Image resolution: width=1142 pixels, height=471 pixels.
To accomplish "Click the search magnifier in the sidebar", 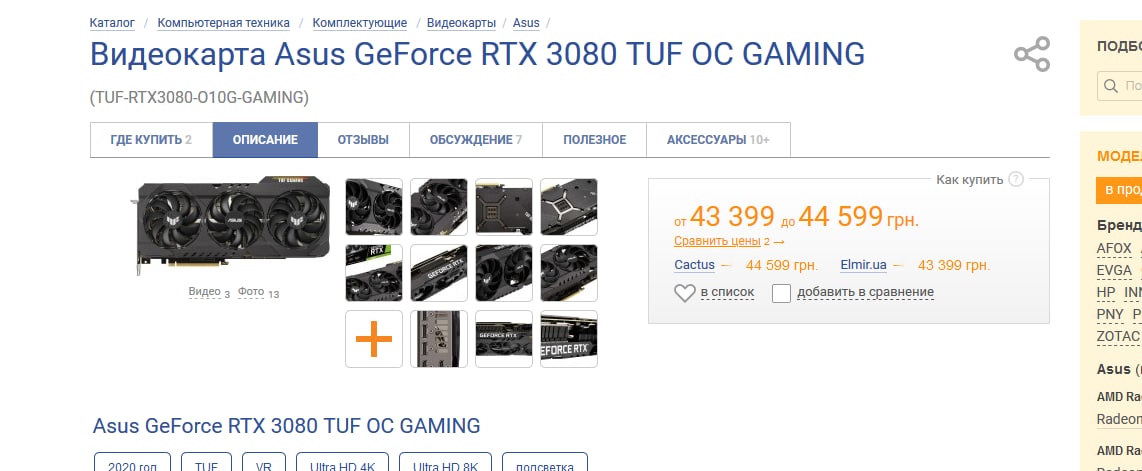I will click(x=1111, y=86).
